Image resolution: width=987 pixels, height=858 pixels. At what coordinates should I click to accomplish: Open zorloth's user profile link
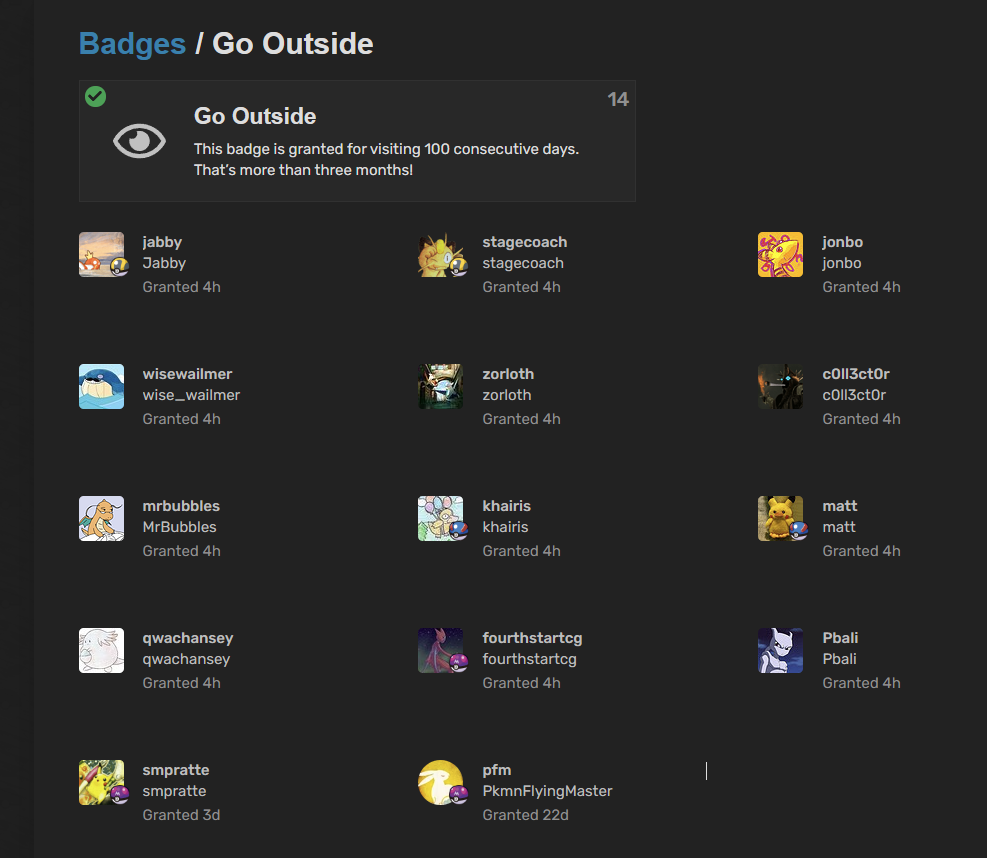coord(508,374)
